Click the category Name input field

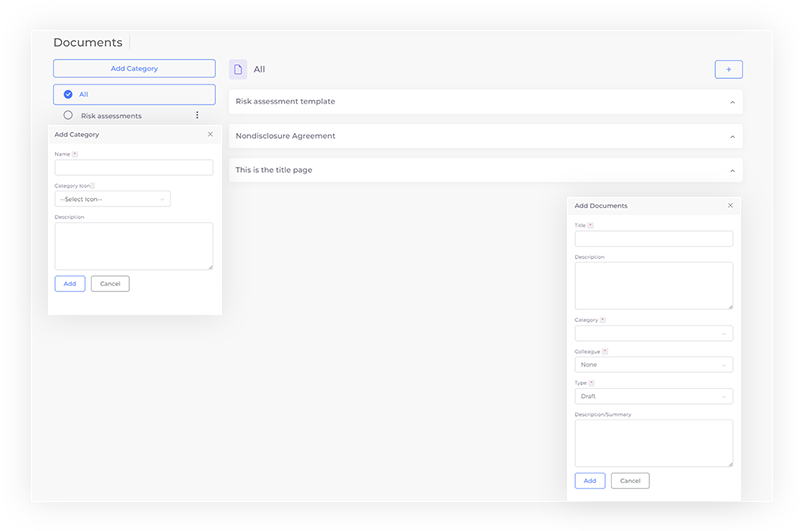click(134, 168)
